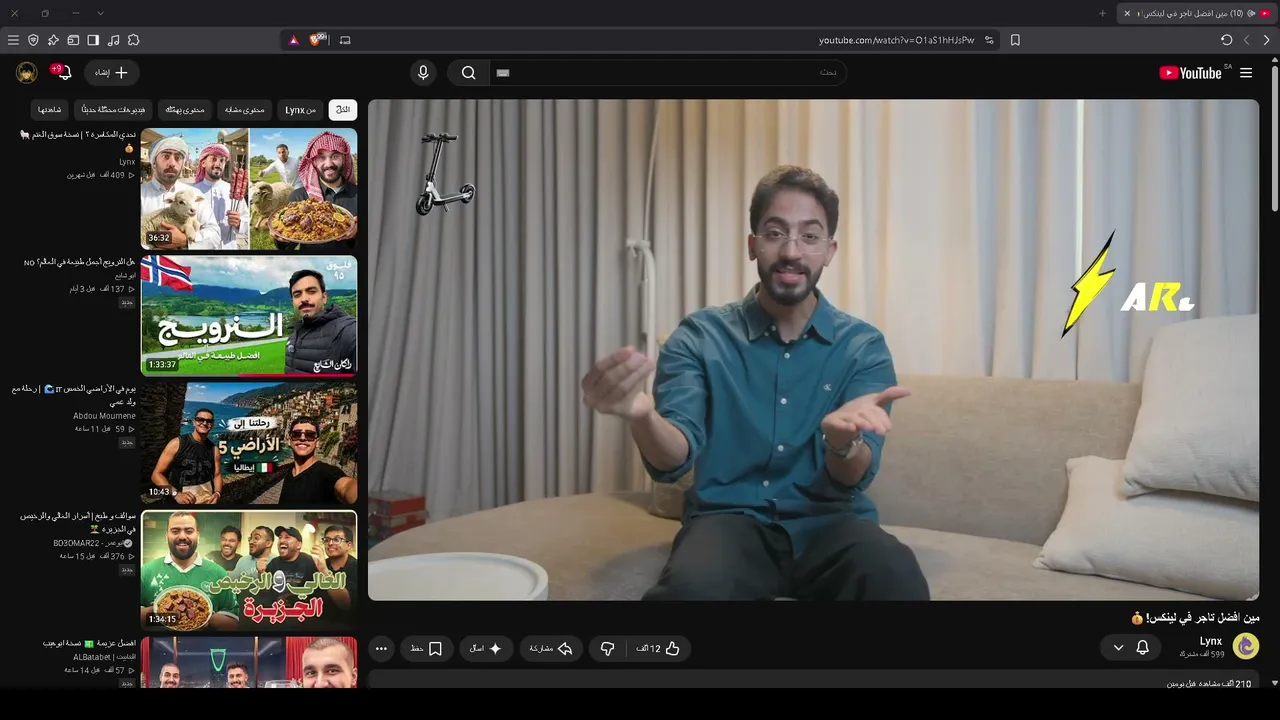Click the YouTube search box
The height and width of the screenshot is (720, 1280).
tap(668, 73)
